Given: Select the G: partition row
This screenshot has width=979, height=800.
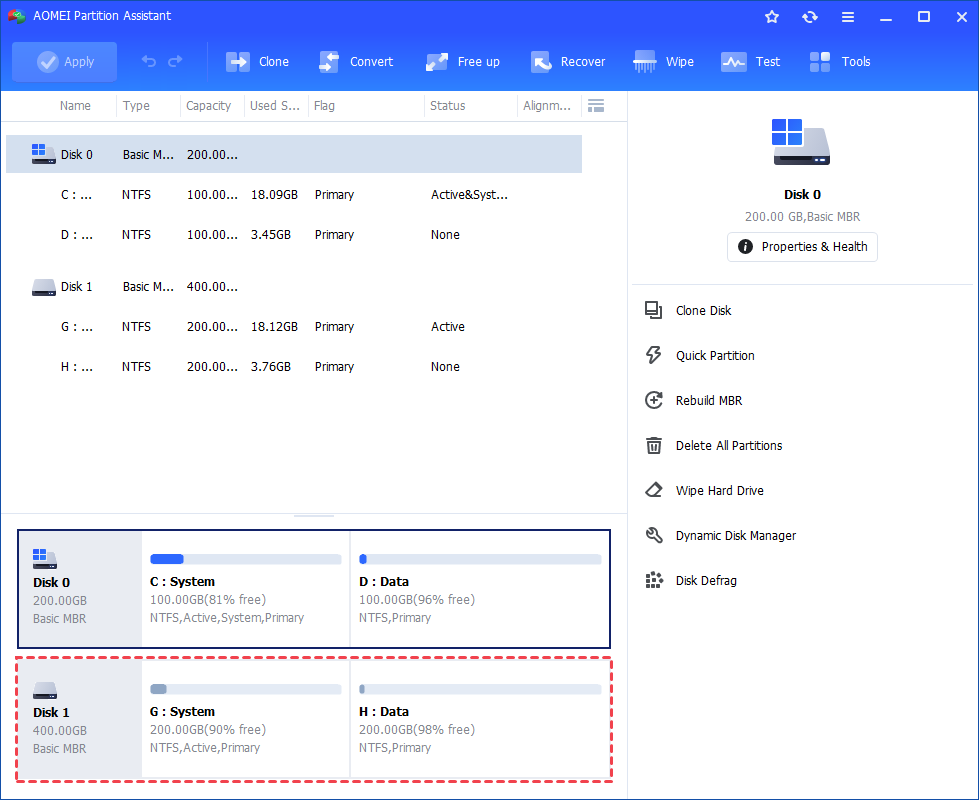Looking at the screenshot, I should pos(293,327).
